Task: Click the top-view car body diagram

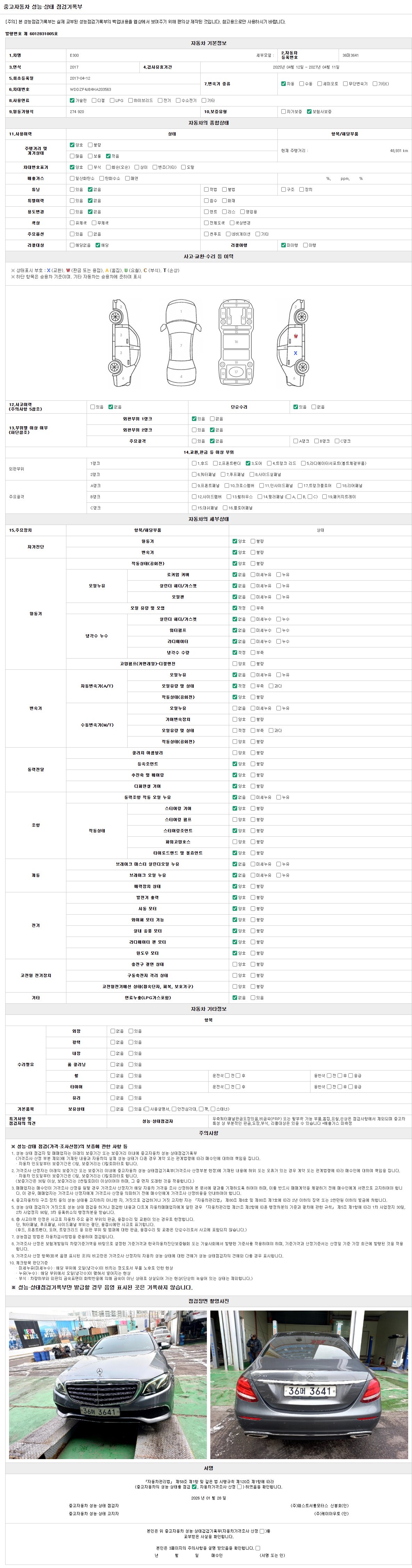Action: [x=181, y=342]
